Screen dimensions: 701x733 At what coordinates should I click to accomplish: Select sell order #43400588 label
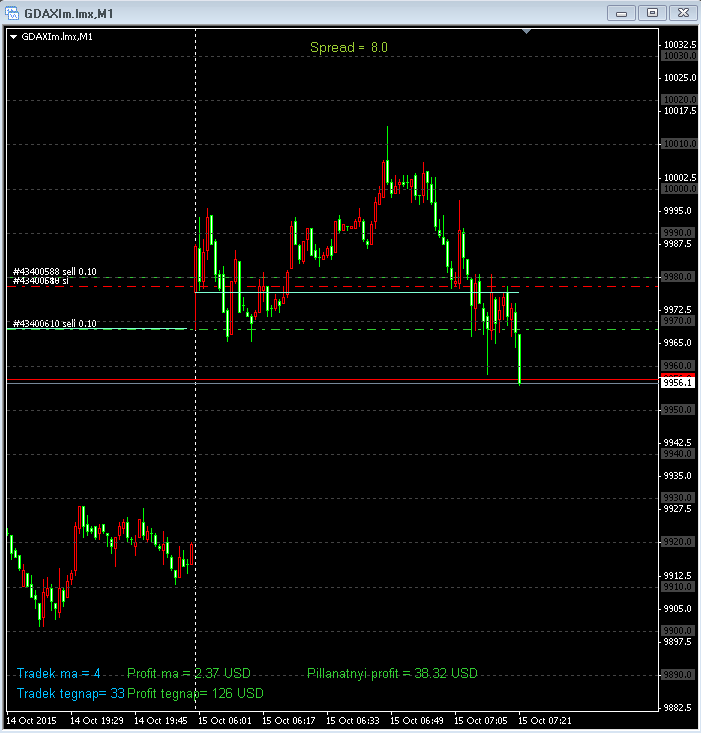tap(54, 272)
